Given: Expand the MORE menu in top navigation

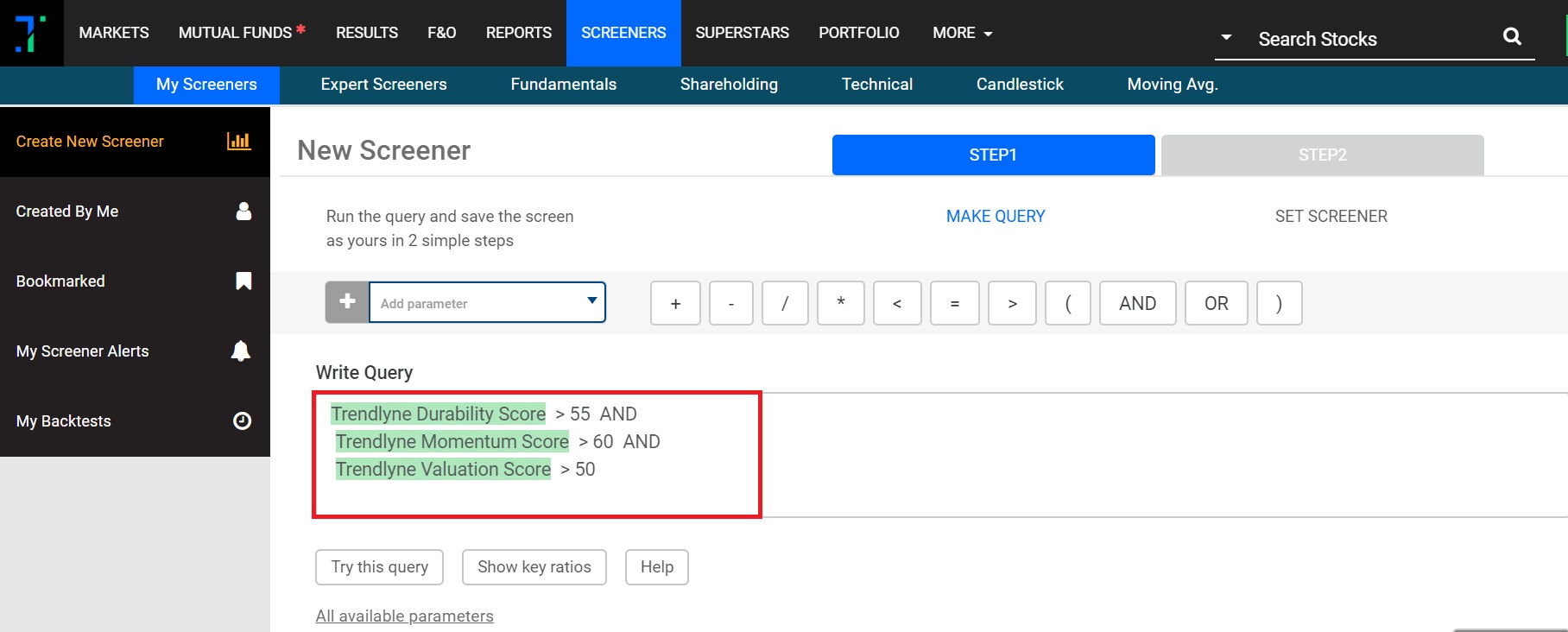Looking at the screenshot, I should pos(962,33).
